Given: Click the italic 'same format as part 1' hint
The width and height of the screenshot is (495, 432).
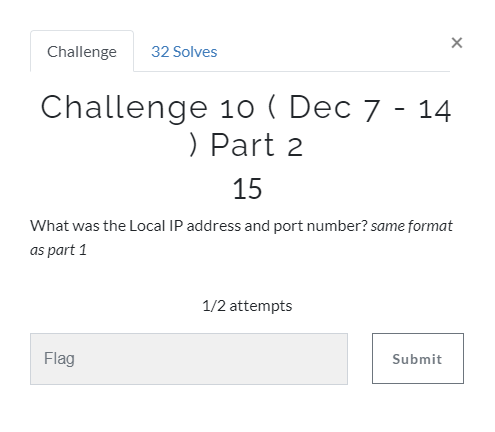Looking at the screenshot, I should 241,238.
